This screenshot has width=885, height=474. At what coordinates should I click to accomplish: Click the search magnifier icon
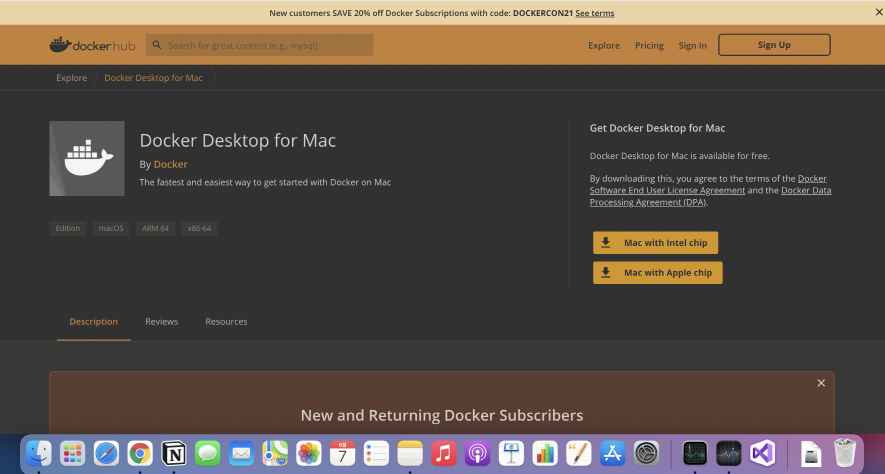(x=157, y=45)
